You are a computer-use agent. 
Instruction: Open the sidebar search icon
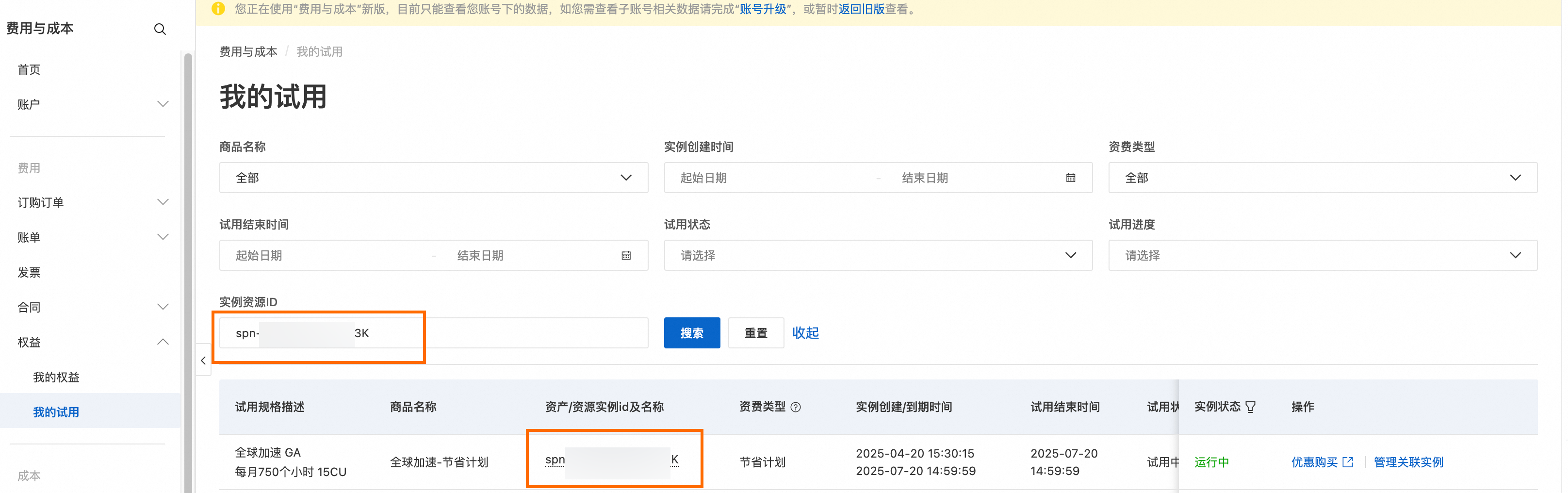tap(160, 29)
